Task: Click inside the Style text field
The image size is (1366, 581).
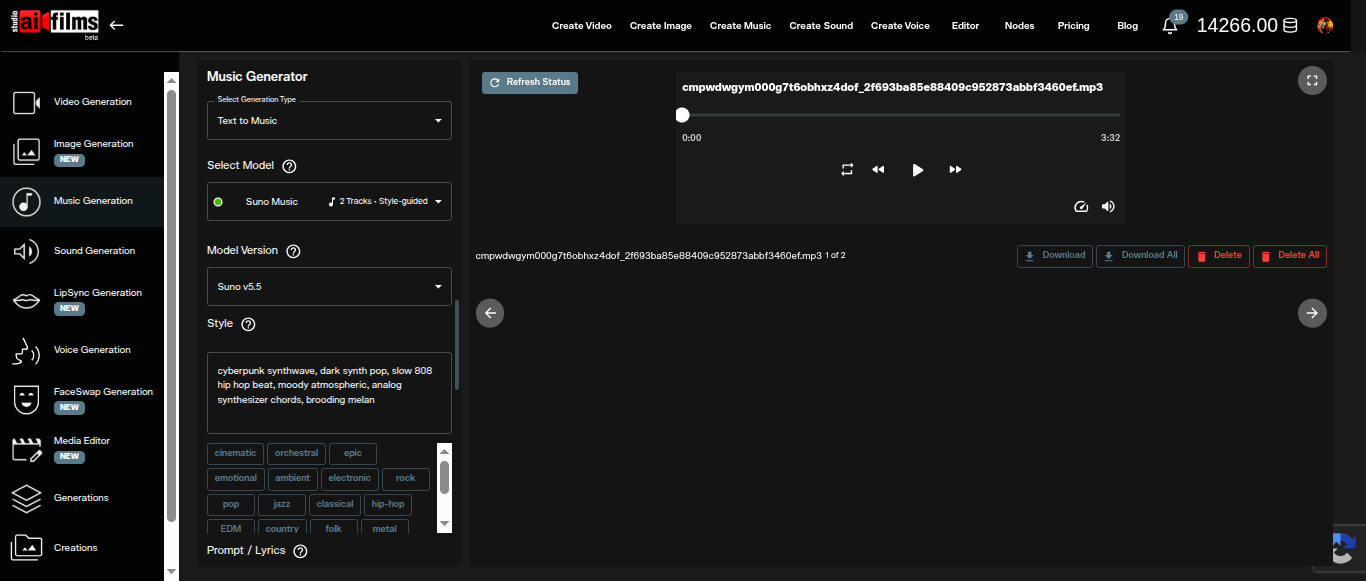Action: click(x=329, y=392)
